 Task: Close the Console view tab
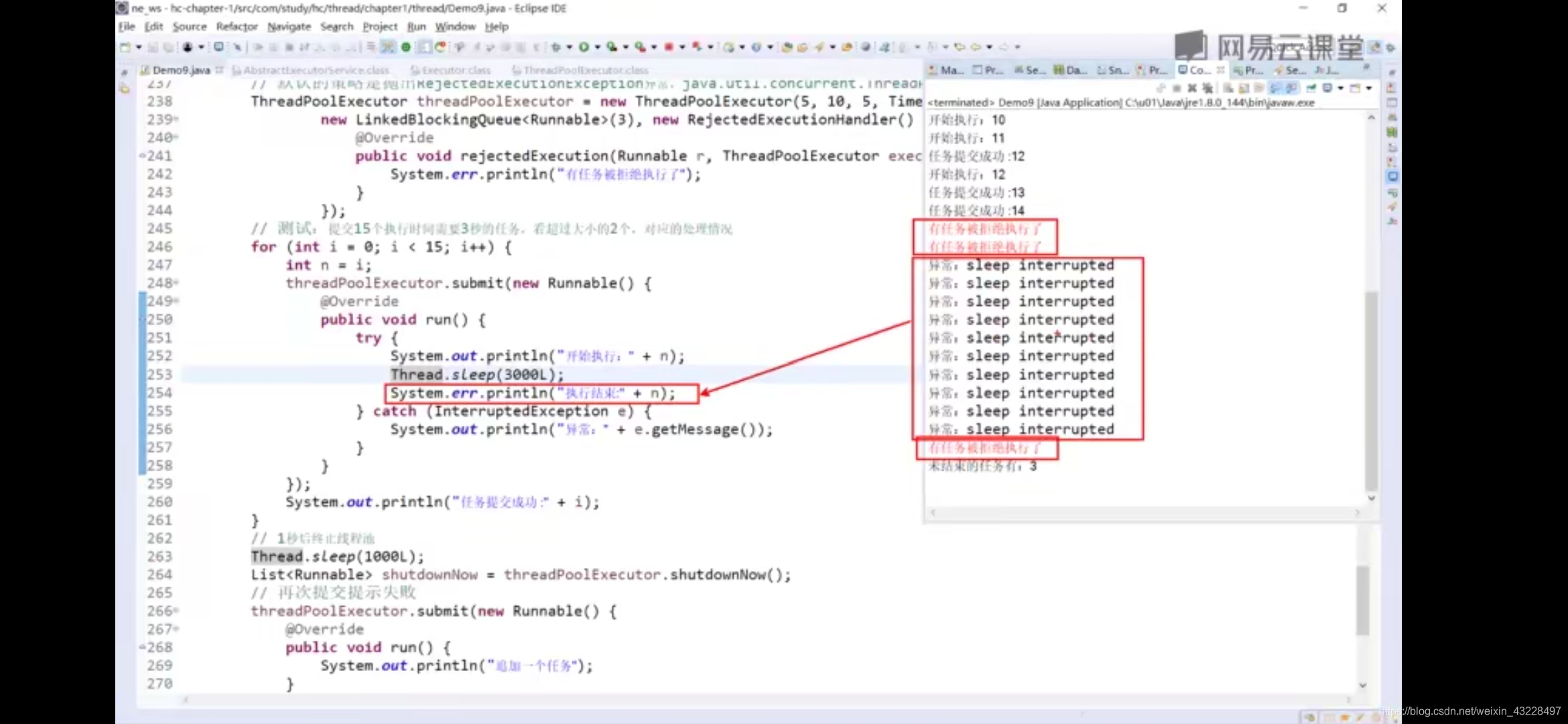1220,70
